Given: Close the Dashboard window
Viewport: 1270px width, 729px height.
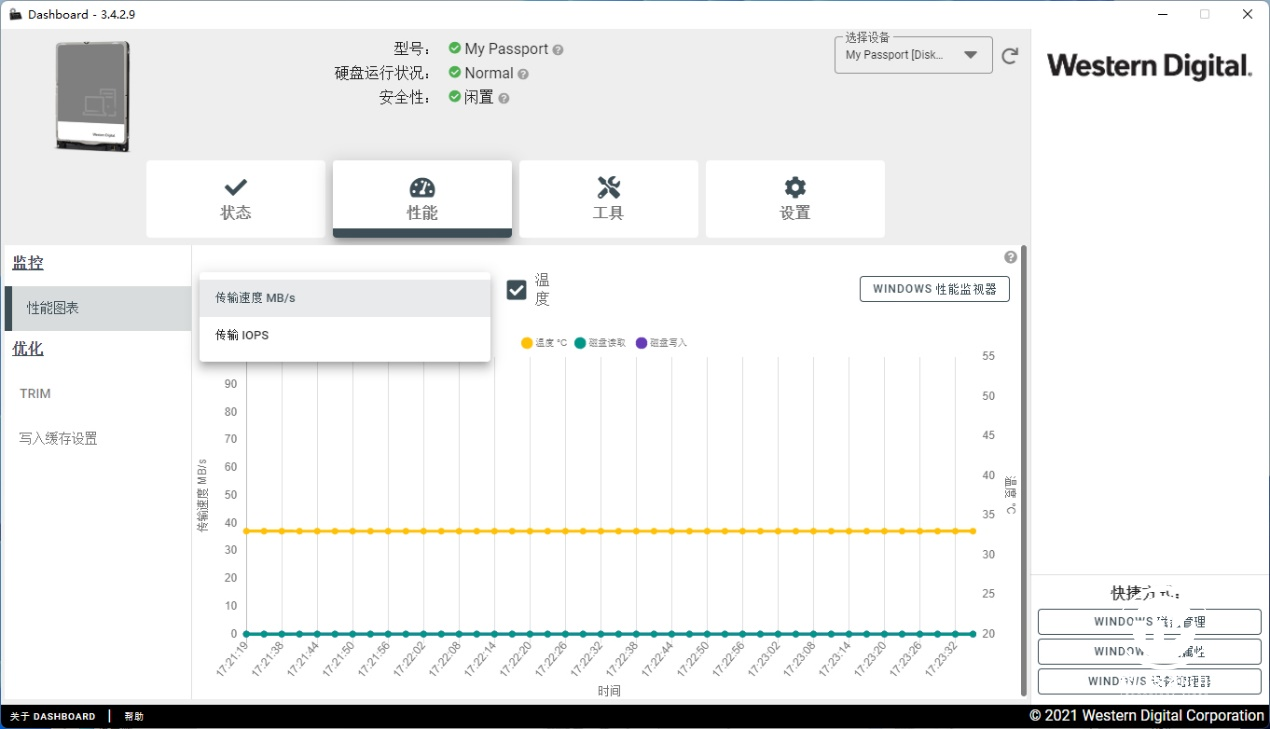Looking at the screenshot, I should point(1247,14).
